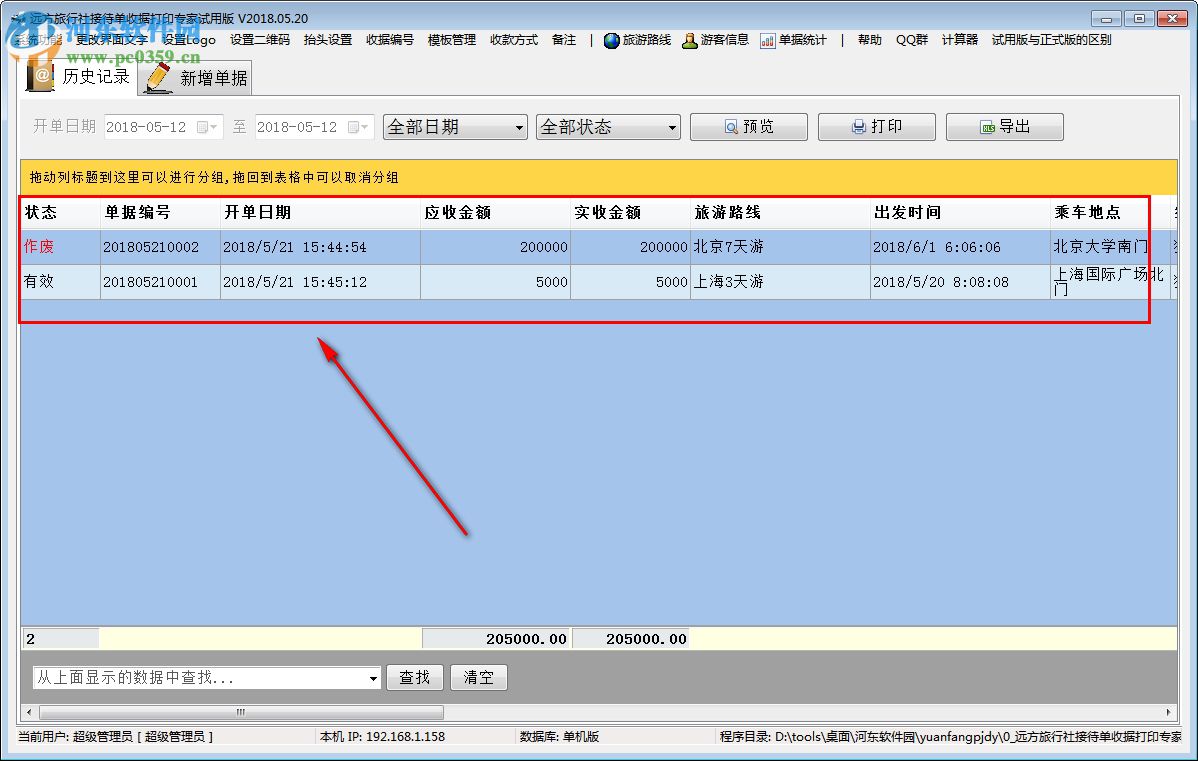Open the 模板管理 menu item

pyautogui.click(x=451, y=40)
